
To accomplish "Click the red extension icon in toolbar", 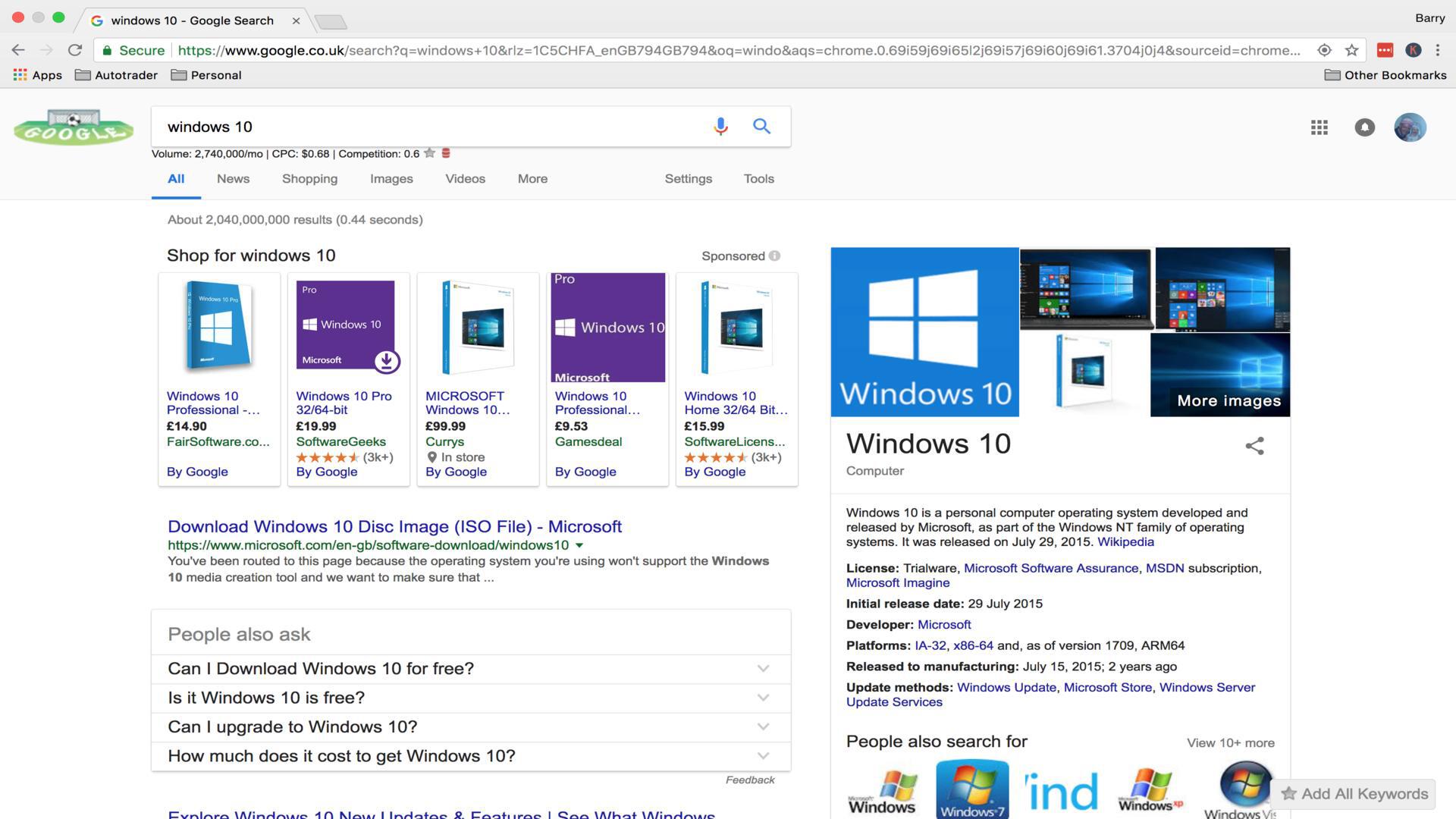I will click(1385, 50).
